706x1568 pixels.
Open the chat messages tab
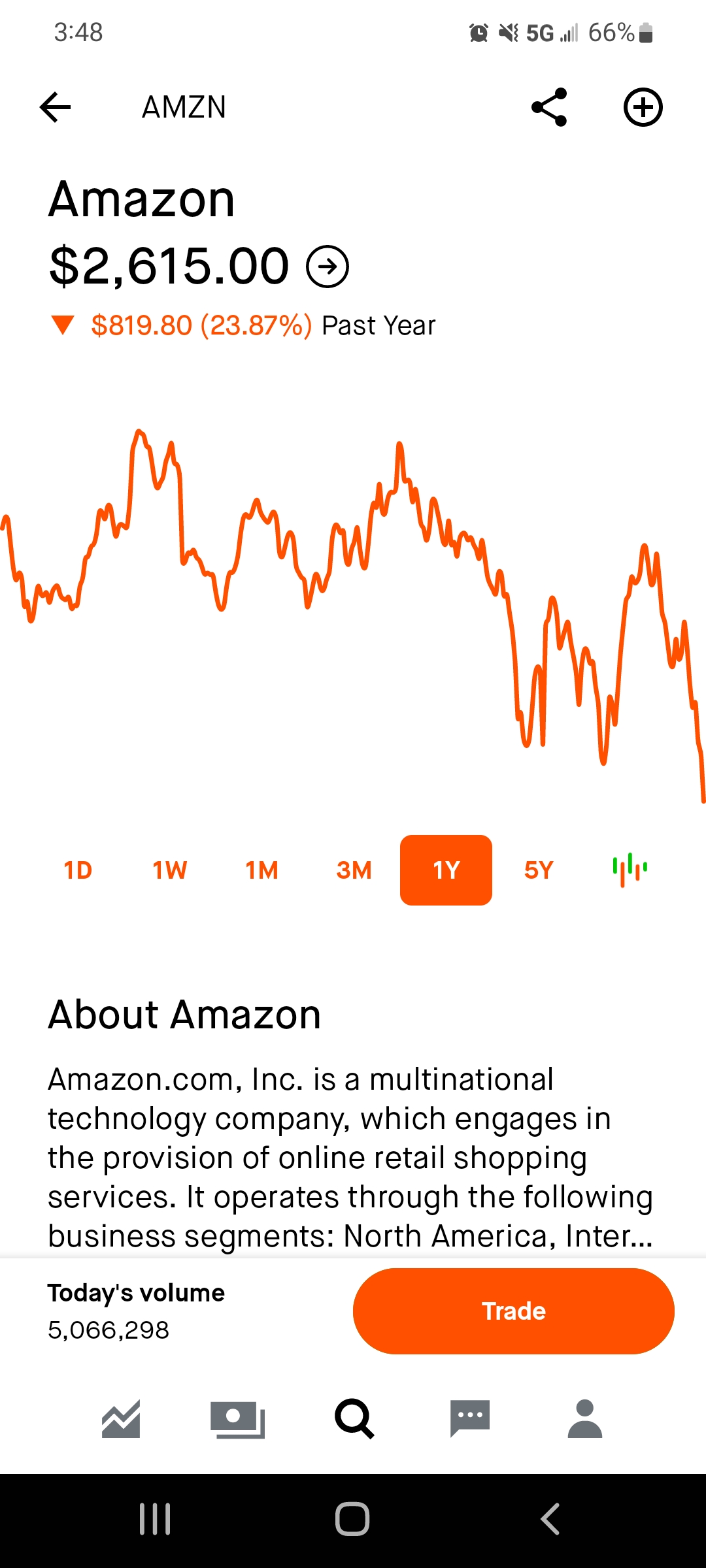coord(470,1418)
